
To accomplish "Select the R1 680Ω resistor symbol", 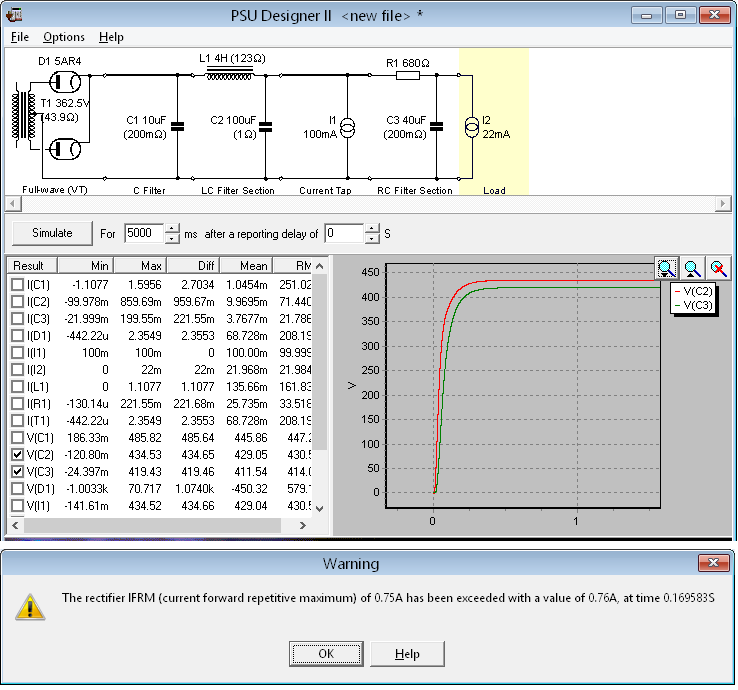I will click(x=408, y=75).
